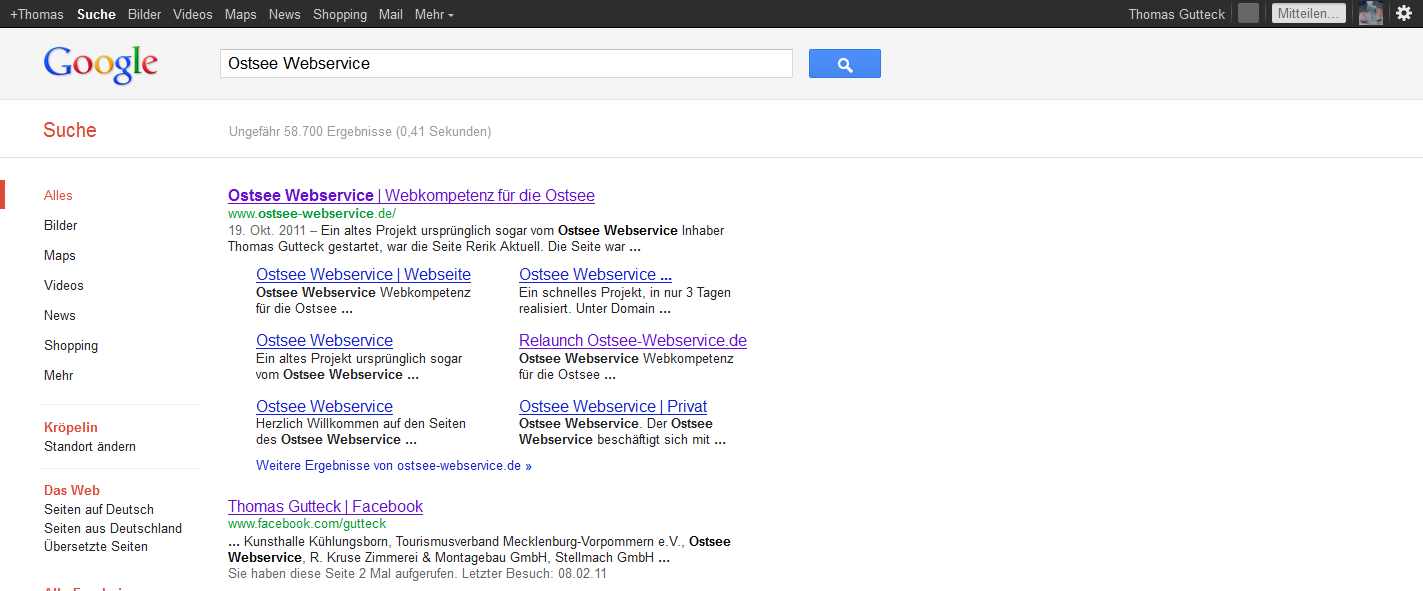Filter by Maps in the left sidebar

[x=60, y=256]
